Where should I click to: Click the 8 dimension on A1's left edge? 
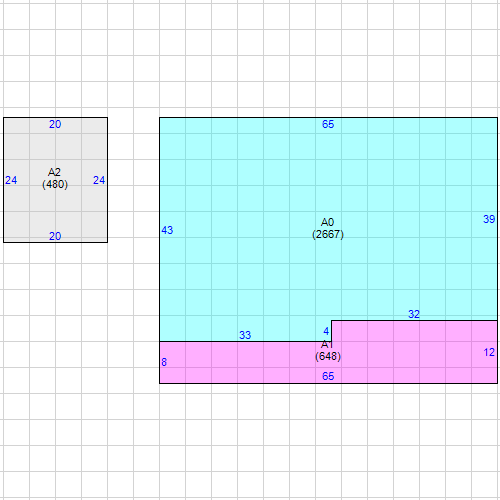(164, 362)
